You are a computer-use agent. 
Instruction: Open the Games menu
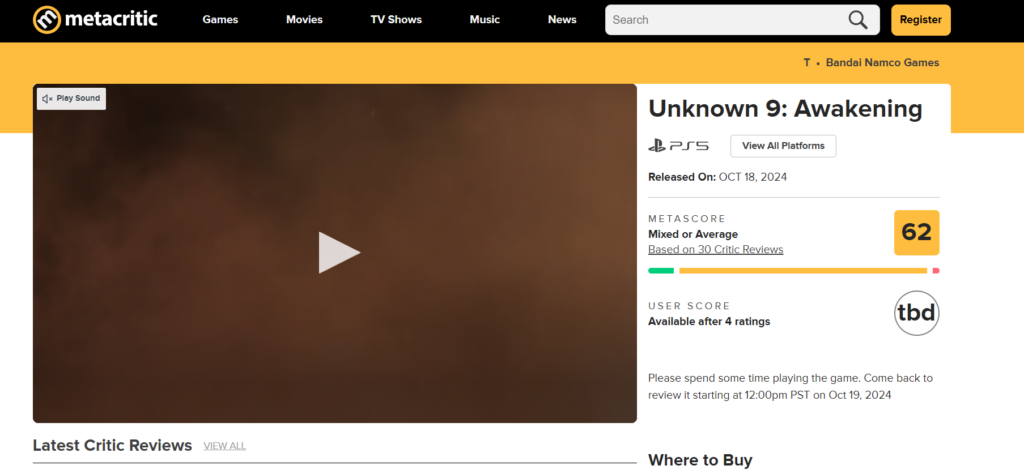coord(220,20)
